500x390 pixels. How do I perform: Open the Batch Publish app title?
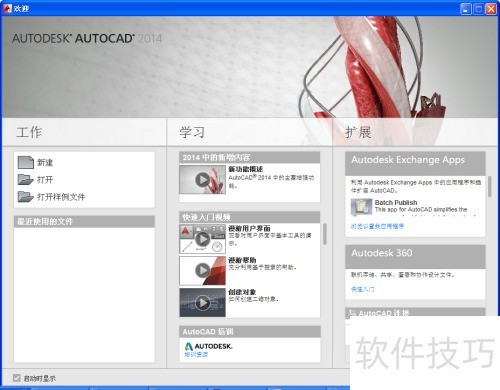point(396,202)
